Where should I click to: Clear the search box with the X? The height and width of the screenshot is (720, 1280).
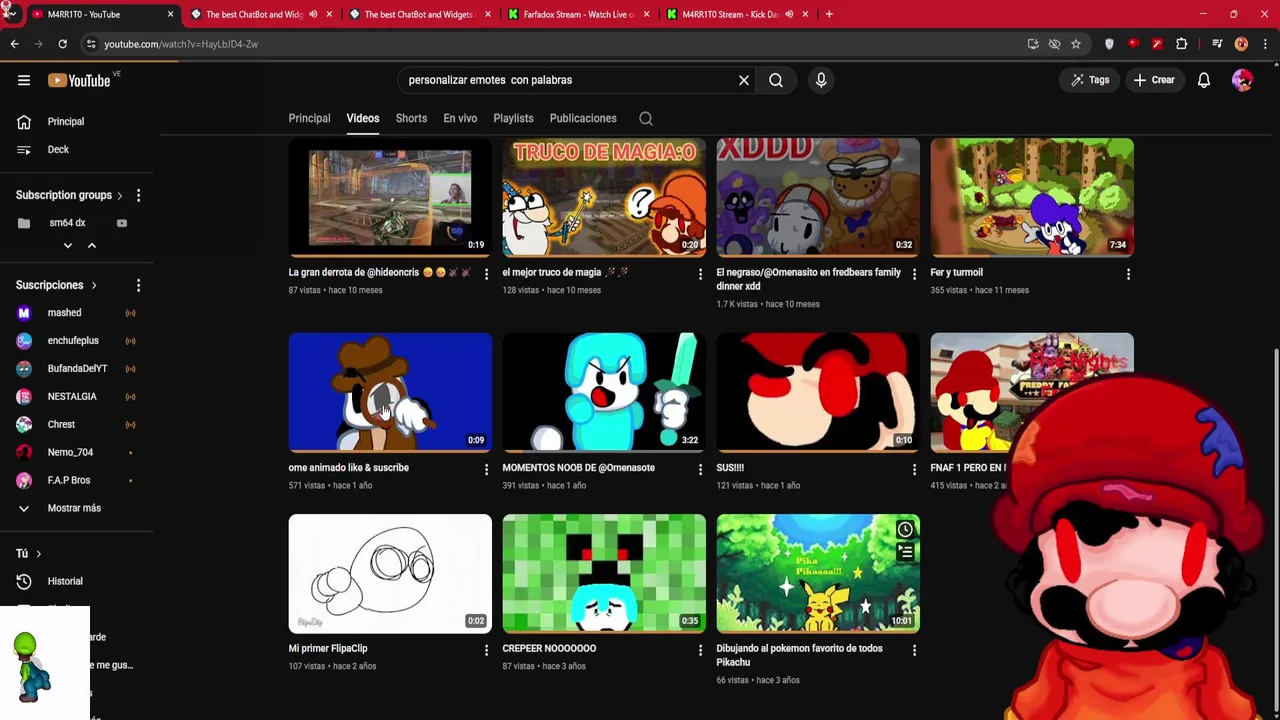(744, 80)
